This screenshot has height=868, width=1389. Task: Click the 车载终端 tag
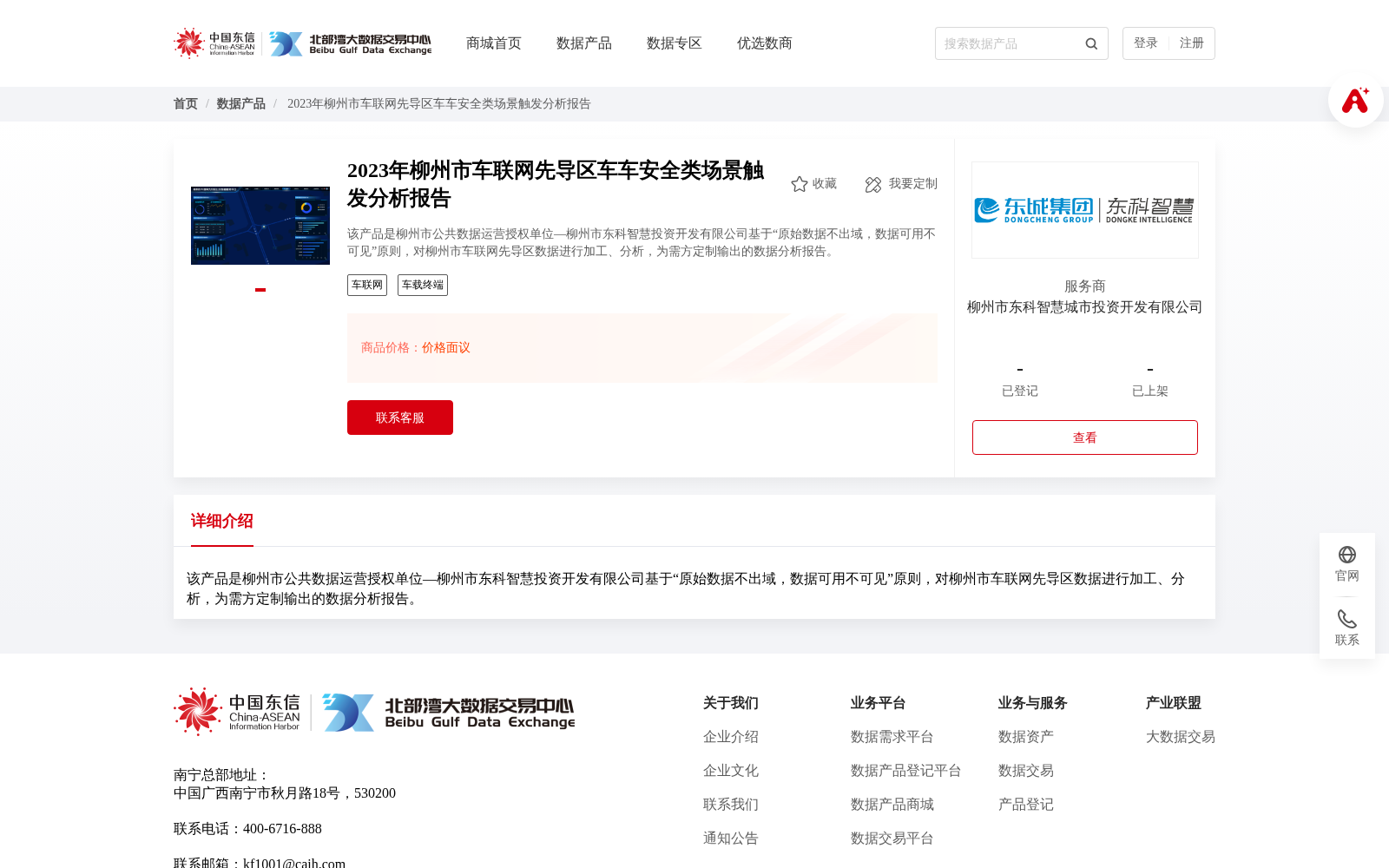(x=423, y=285)
